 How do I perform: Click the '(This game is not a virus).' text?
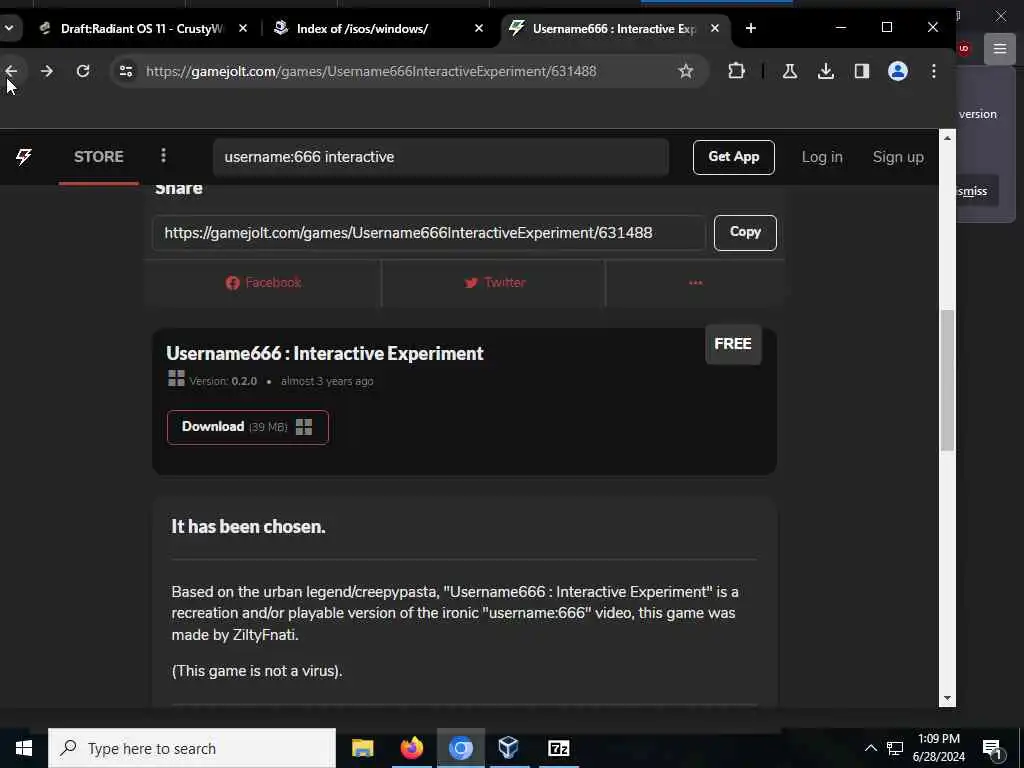(257, 671)
